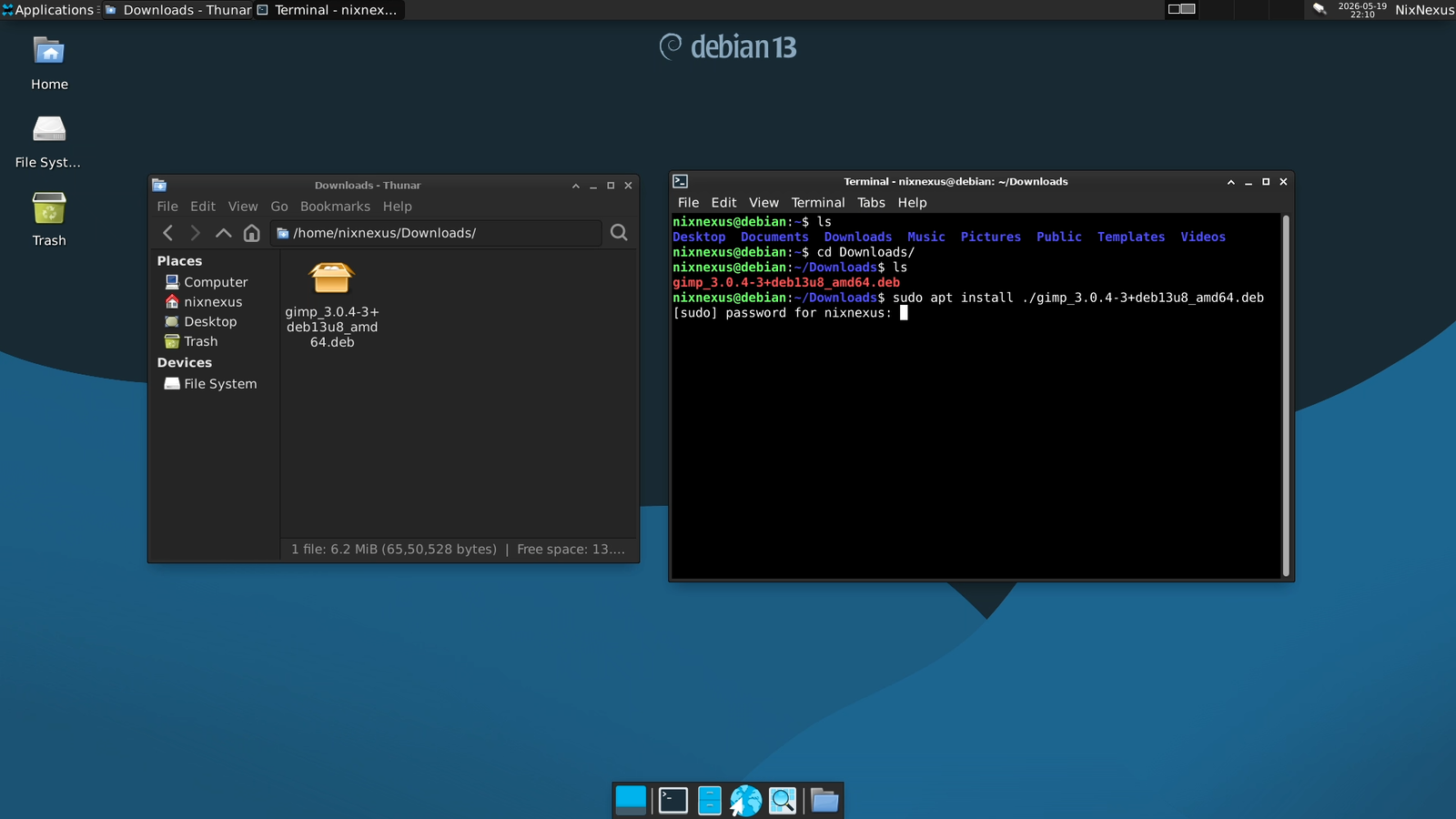The image size is (1456, 819).
Task: Click the Places heading in sidebar
Action: coord(179,261)
